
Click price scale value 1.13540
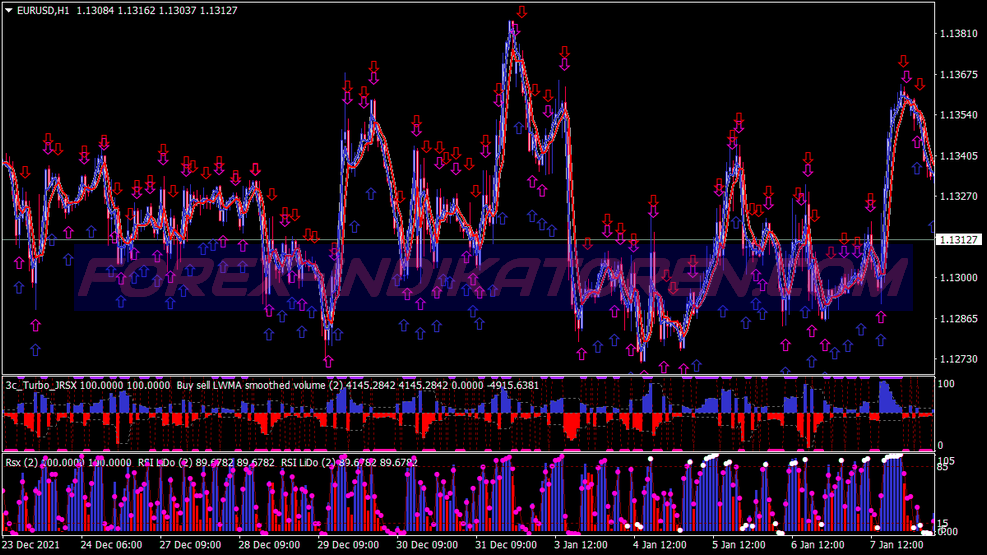point(958,115)
